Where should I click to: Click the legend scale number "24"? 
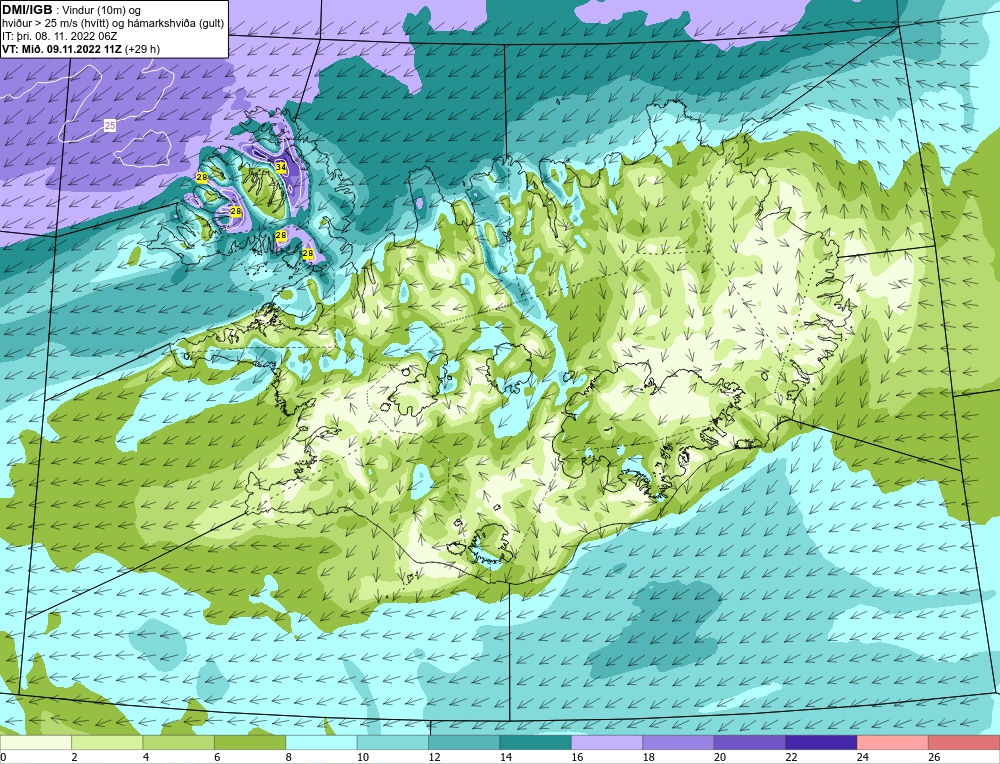pyautogui.click(x=863, y=757)
